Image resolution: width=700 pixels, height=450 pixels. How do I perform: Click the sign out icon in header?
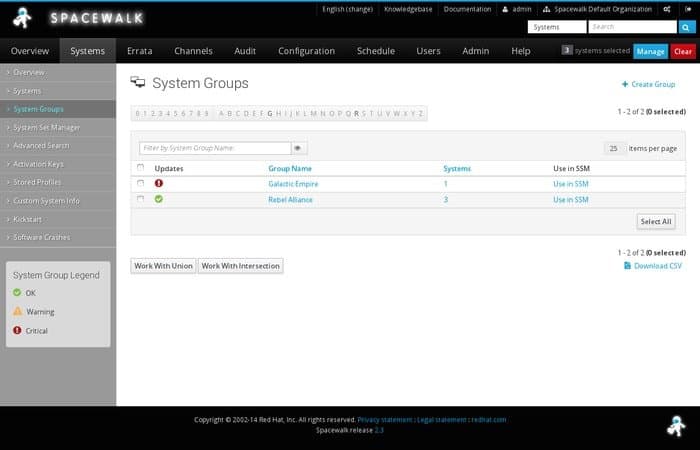[x=688, y=9]
